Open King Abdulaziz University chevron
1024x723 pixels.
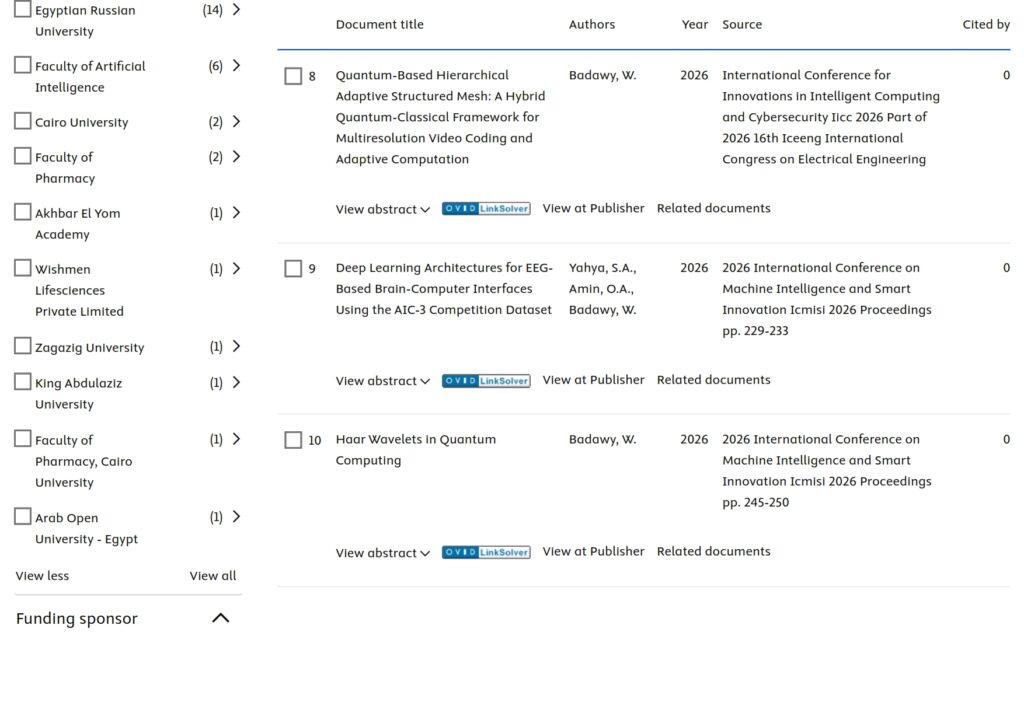pyautogui.click(x=236, y=382)
